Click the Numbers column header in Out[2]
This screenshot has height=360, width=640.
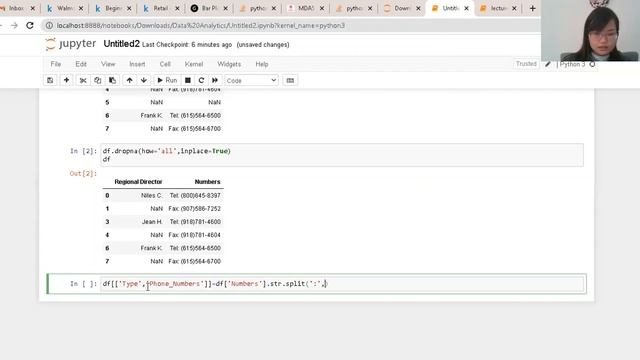click(207, 182)
